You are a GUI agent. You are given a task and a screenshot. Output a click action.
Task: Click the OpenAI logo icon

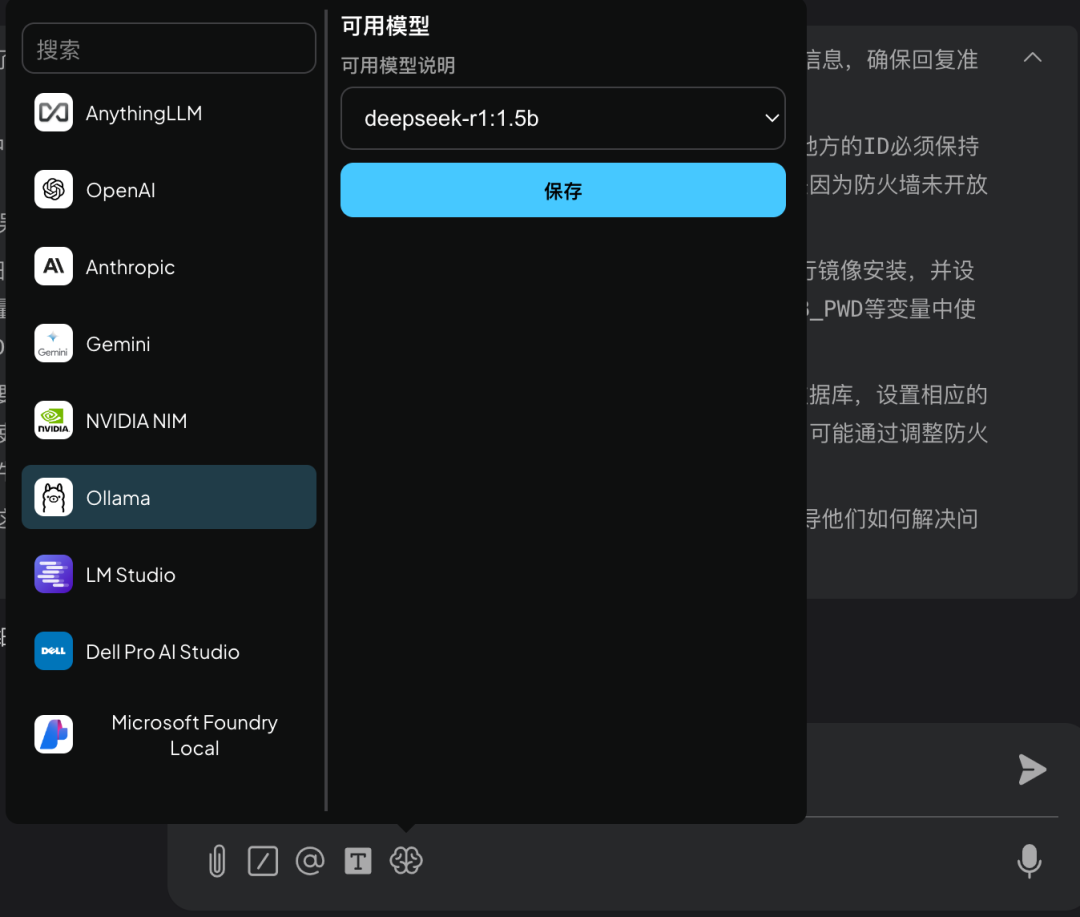pyautogui.click(x=54, y=189)
